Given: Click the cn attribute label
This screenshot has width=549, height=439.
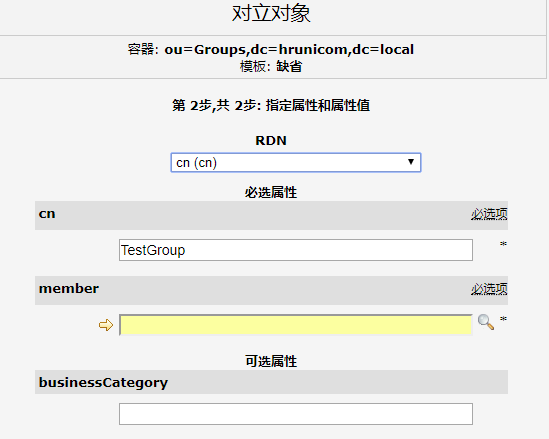Looking at the screenshot, I should pyautogui.click(x=47, y=214).
